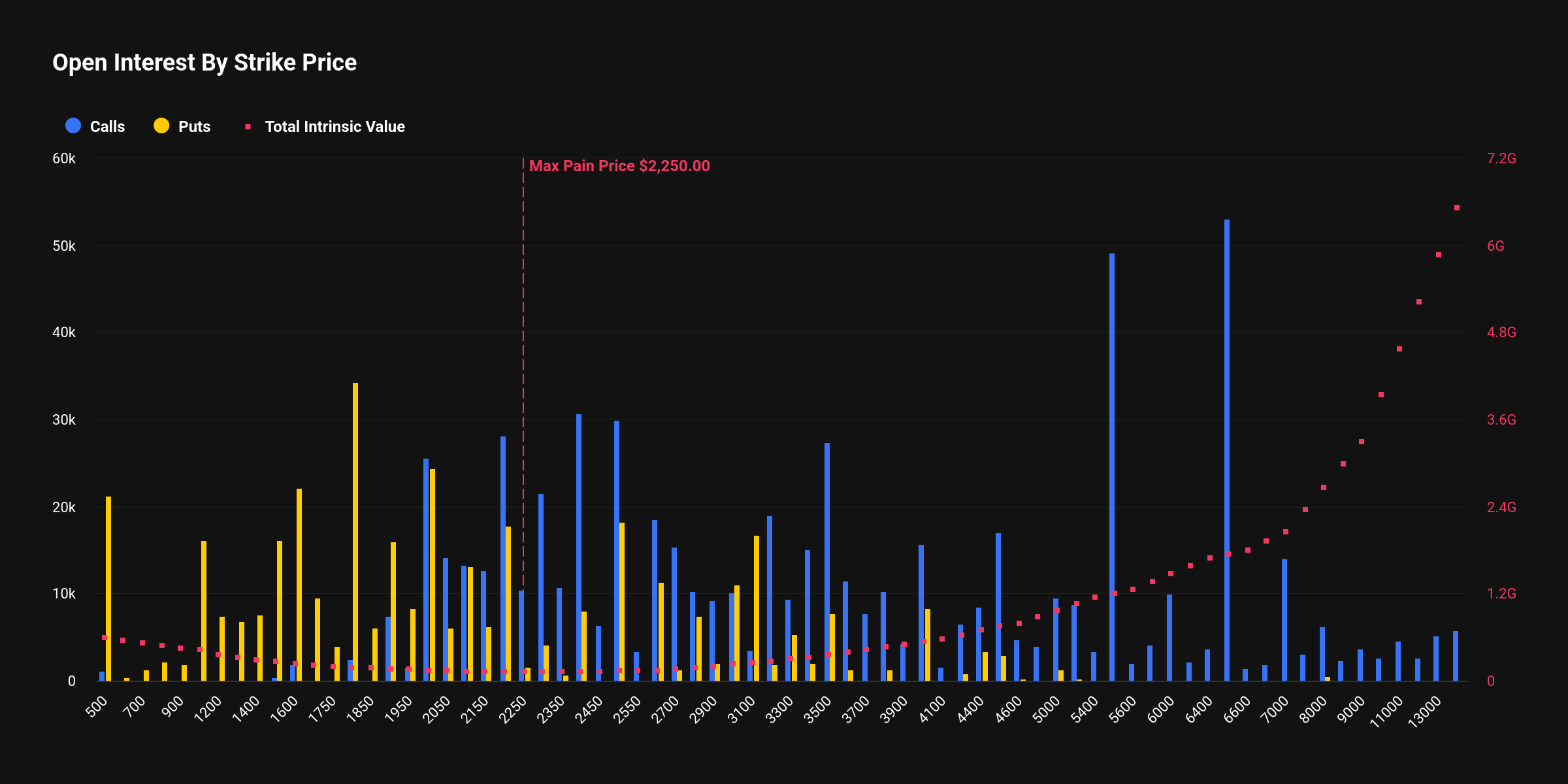The width and height of the screenshot is (1568, 784).
Task: Click the dashed max pain vertical line
Action: 523,392
